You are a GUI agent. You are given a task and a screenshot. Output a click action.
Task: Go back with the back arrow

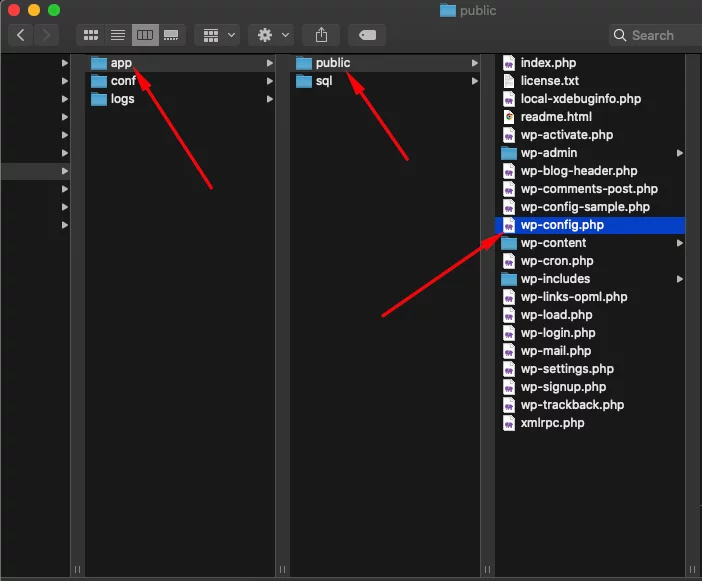coord(21,35)
